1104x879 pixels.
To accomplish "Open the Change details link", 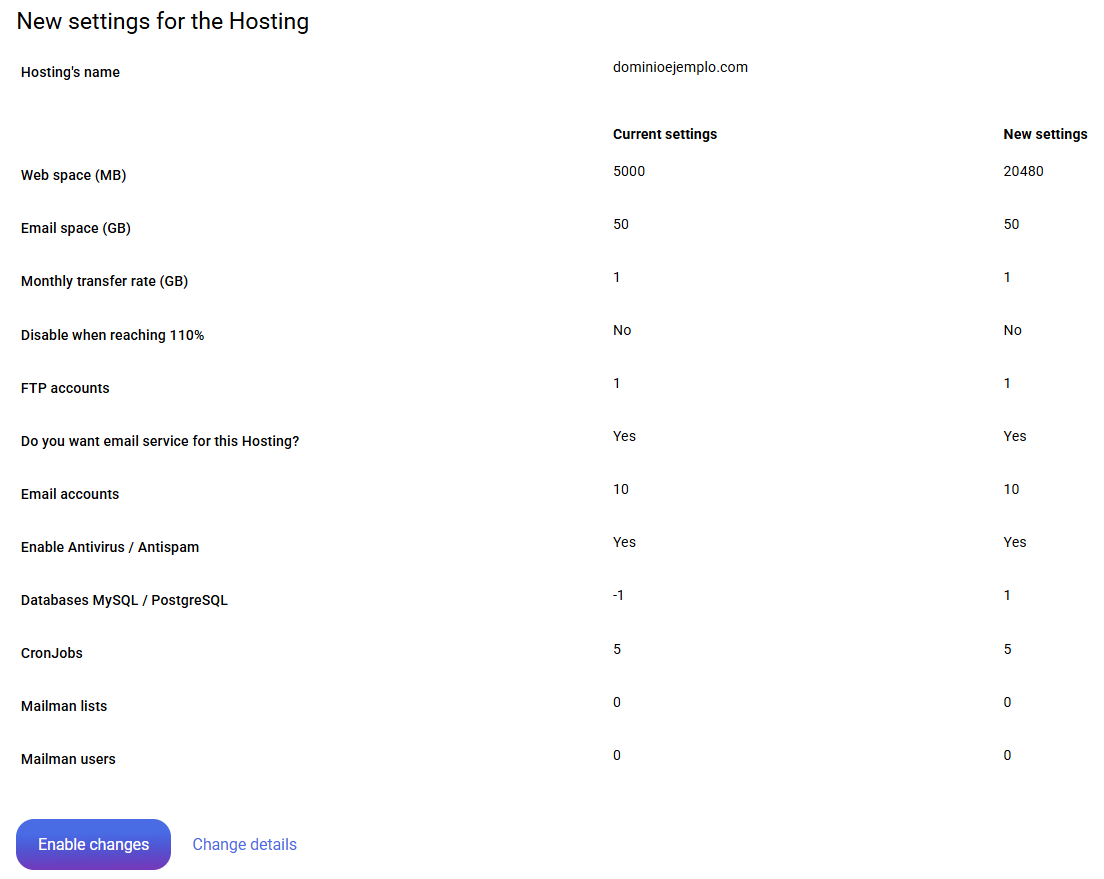I will (x=244, y=845).
